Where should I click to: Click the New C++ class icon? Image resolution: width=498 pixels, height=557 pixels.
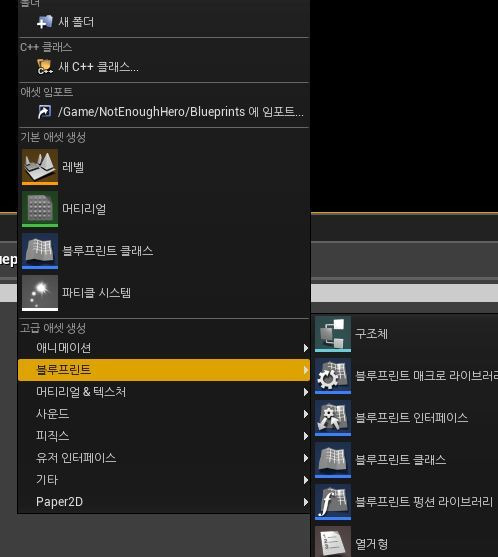(45, 67)
